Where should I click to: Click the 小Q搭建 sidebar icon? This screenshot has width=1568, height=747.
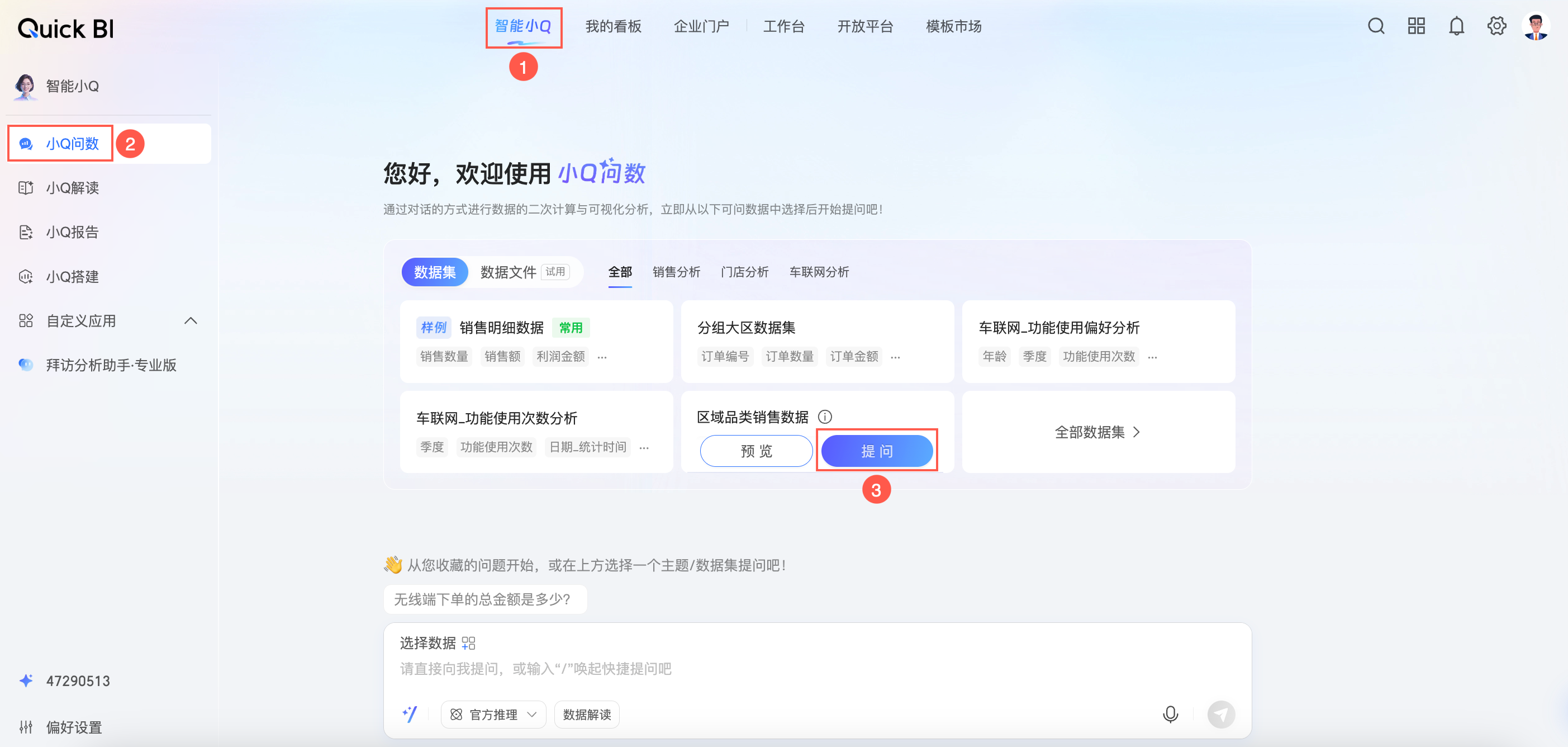click(x=26, y=277)
